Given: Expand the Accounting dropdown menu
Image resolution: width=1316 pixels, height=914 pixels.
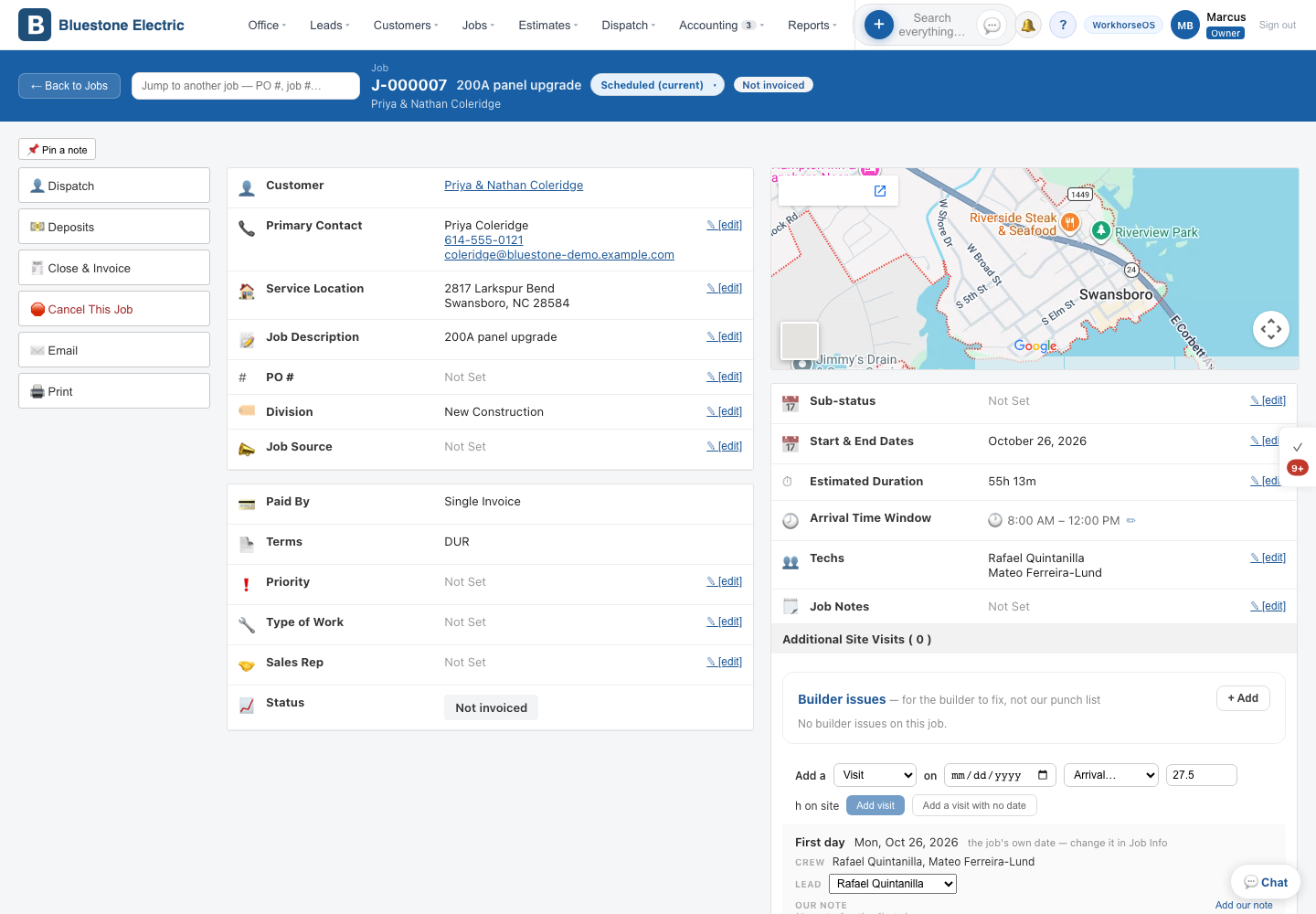Looking at the screenshot, I should (721, 26).
